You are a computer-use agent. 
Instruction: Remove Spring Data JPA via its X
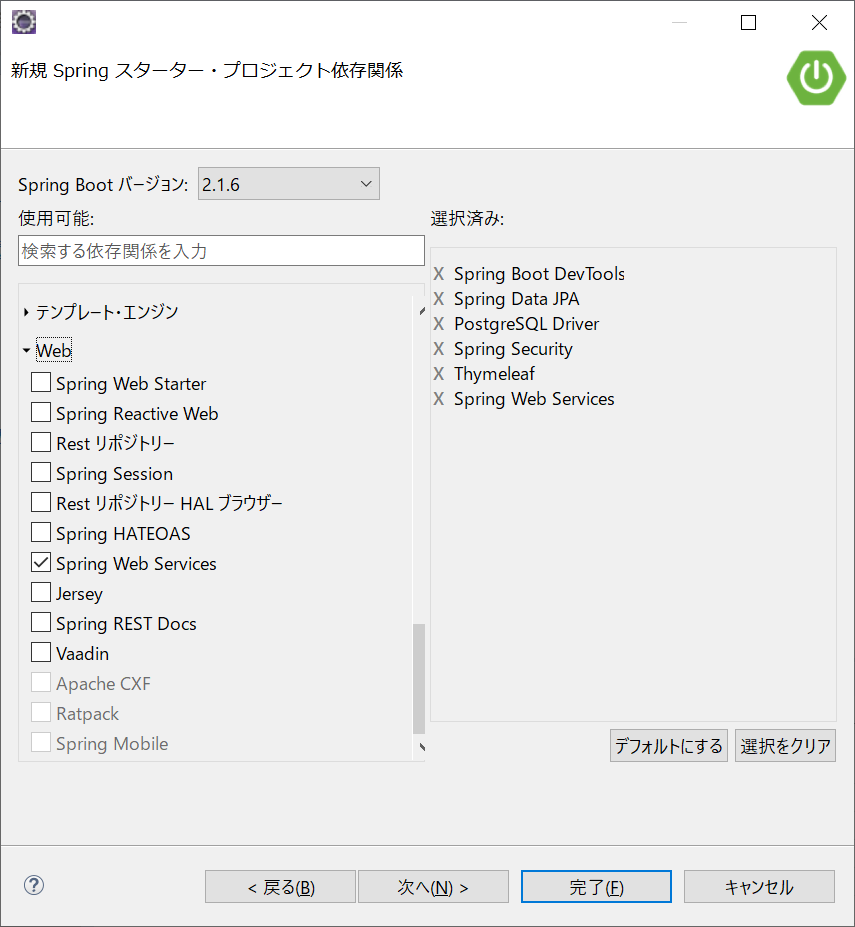438,299
